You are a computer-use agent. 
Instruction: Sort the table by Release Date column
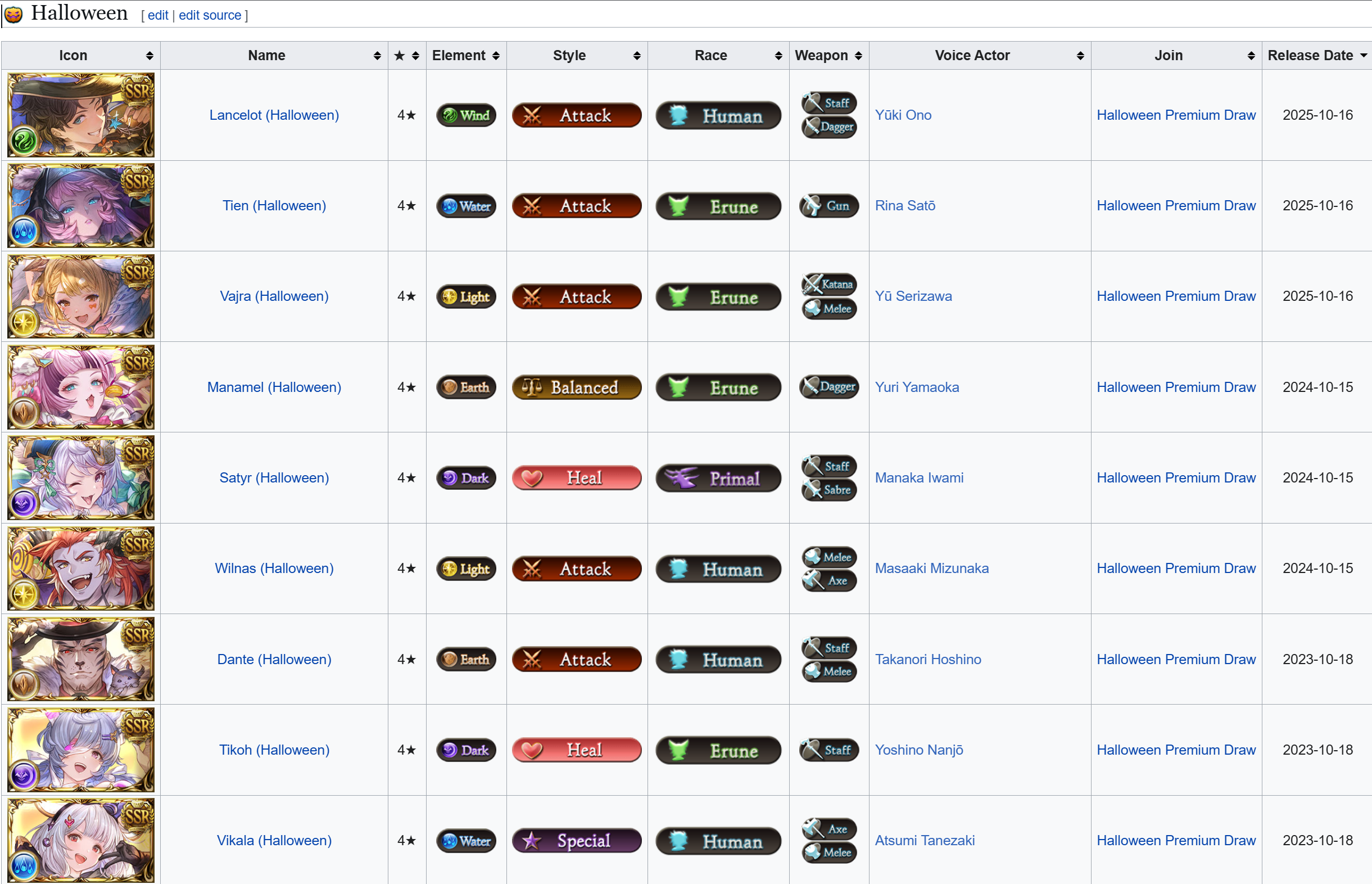click(x=1317, y=56)
